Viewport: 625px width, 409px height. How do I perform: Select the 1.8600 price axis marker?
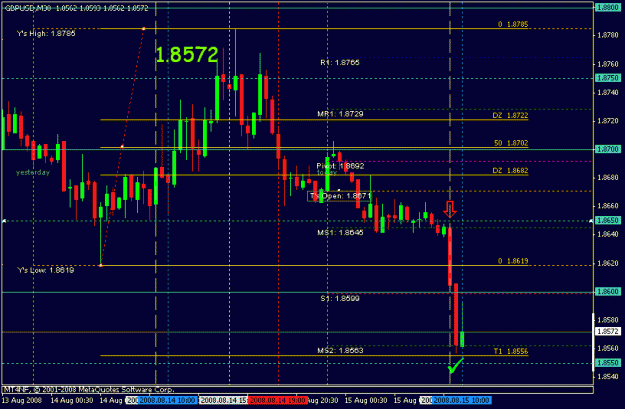(x=608, y=291)
